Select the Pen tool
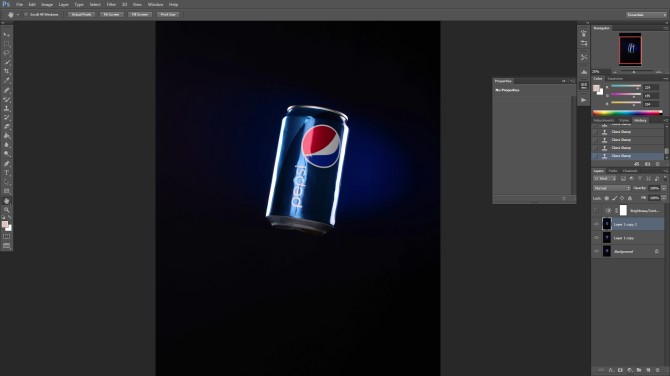 pos(6,164)
